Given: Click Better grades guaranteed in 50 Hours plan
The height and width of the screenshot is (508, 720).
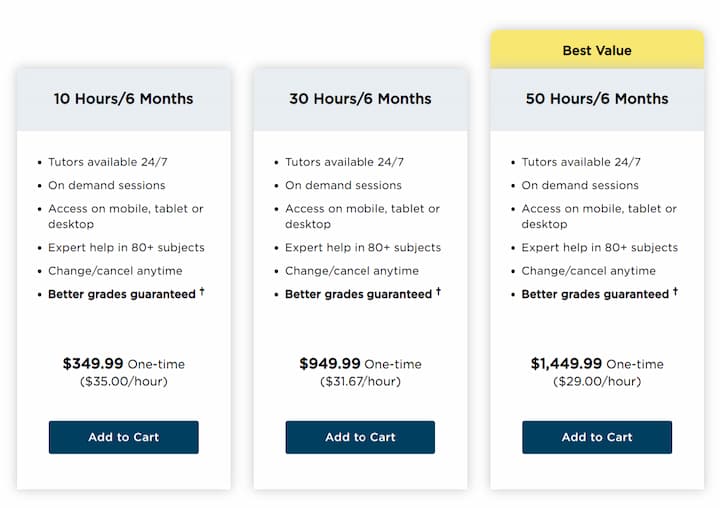Looking at the screenshot, I should pos(595,294).
